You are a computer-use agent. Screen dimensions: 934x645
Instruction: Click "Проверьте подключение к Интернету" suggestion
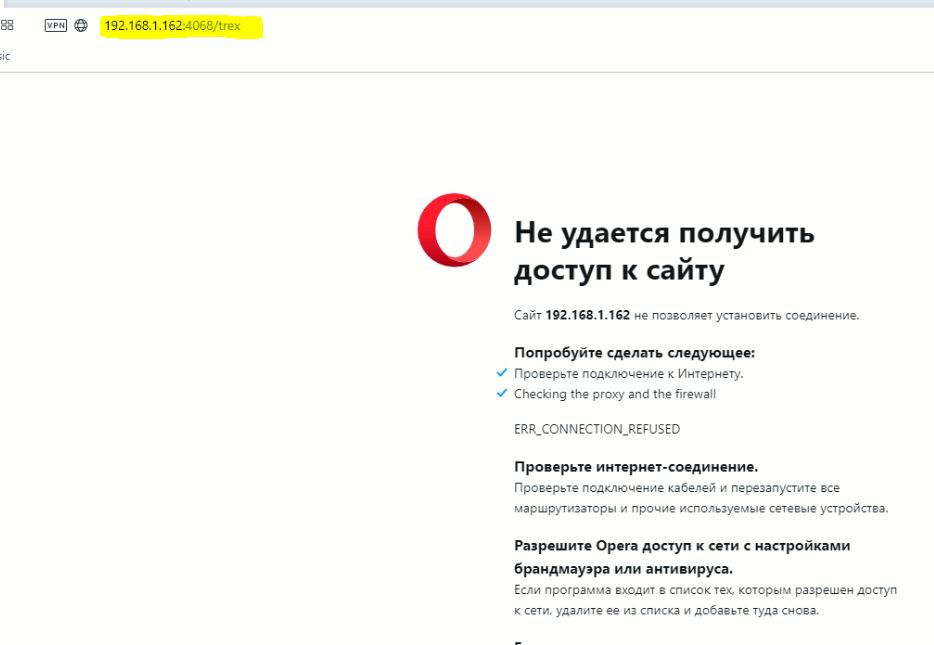[628, 373]
